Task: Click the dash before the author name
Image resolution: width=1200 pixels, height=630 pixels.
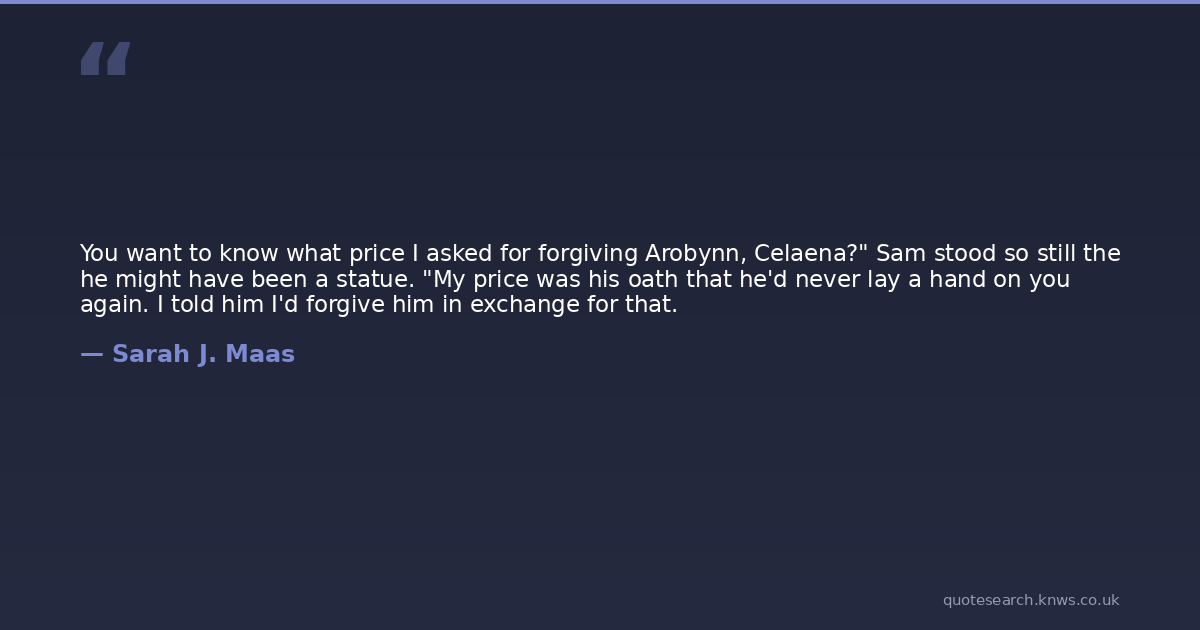Action: tap(91, 354)
